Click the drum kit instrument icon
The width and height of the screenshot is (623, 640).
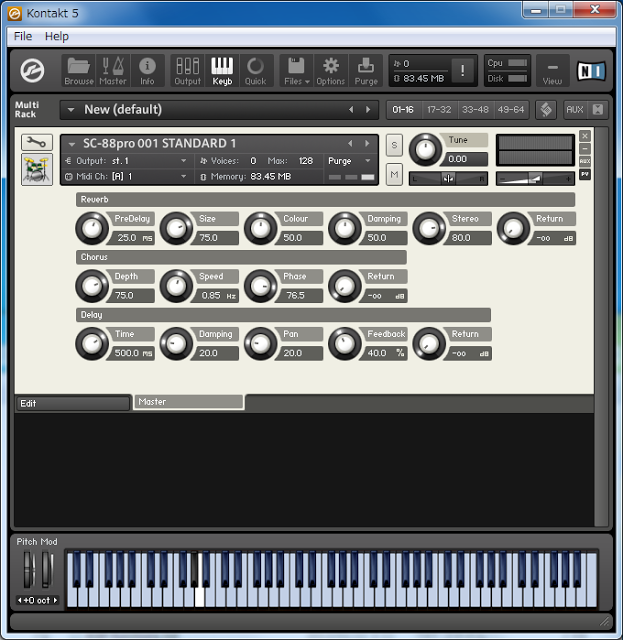pos(36,169)
